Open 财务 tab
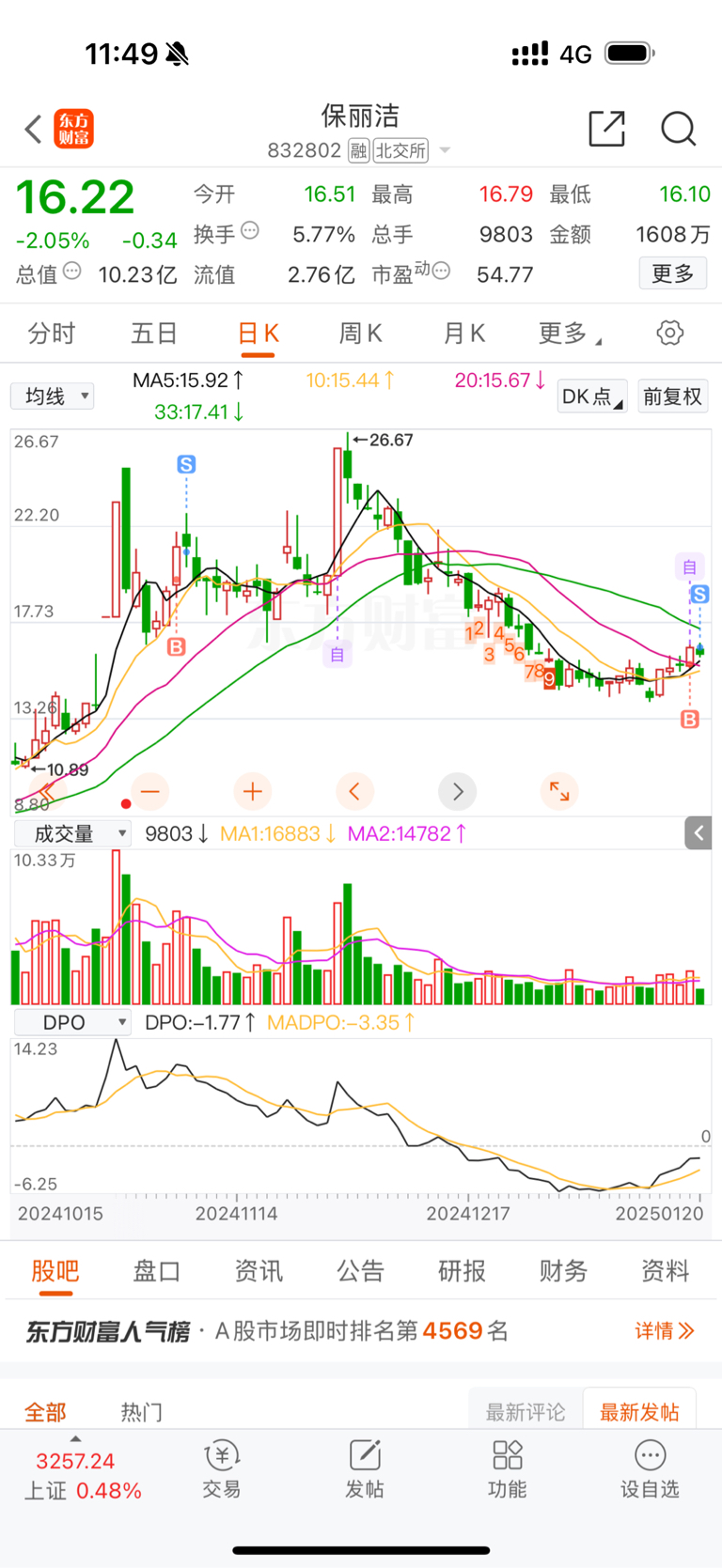 click(564, 1271)
